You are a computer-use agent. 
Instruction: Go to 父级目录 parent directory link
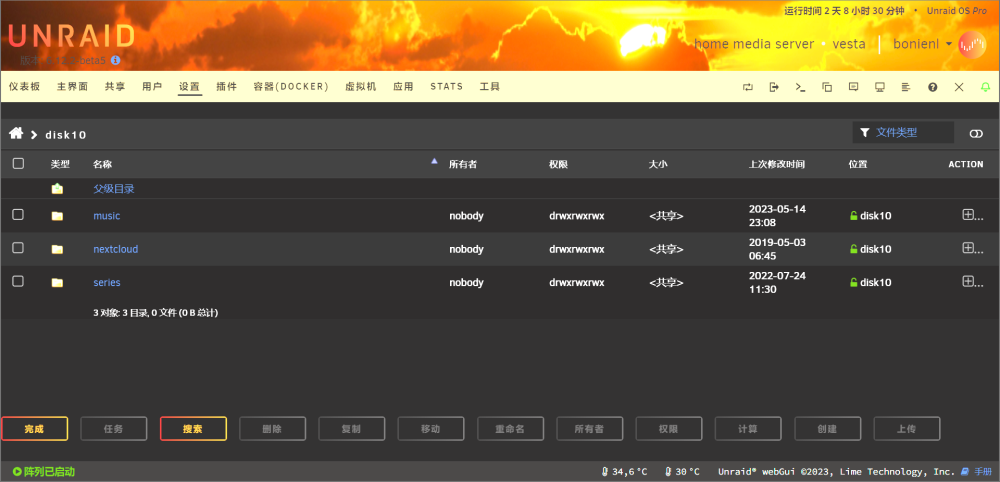(114, 189)
